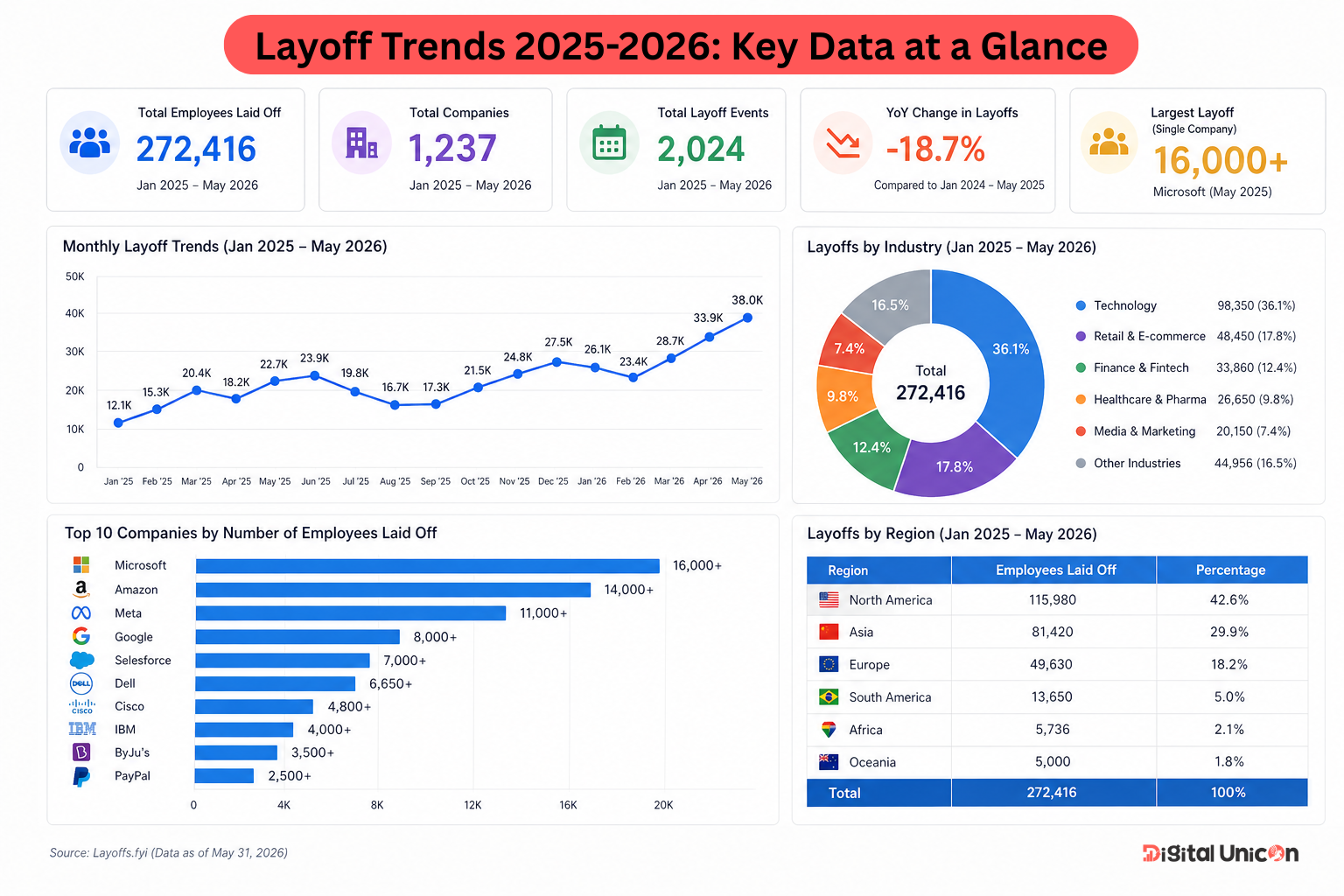This screenshot has height=896, width=1344.
Task: Click the Percentage column header
Action: click(x=1232, y=570)
